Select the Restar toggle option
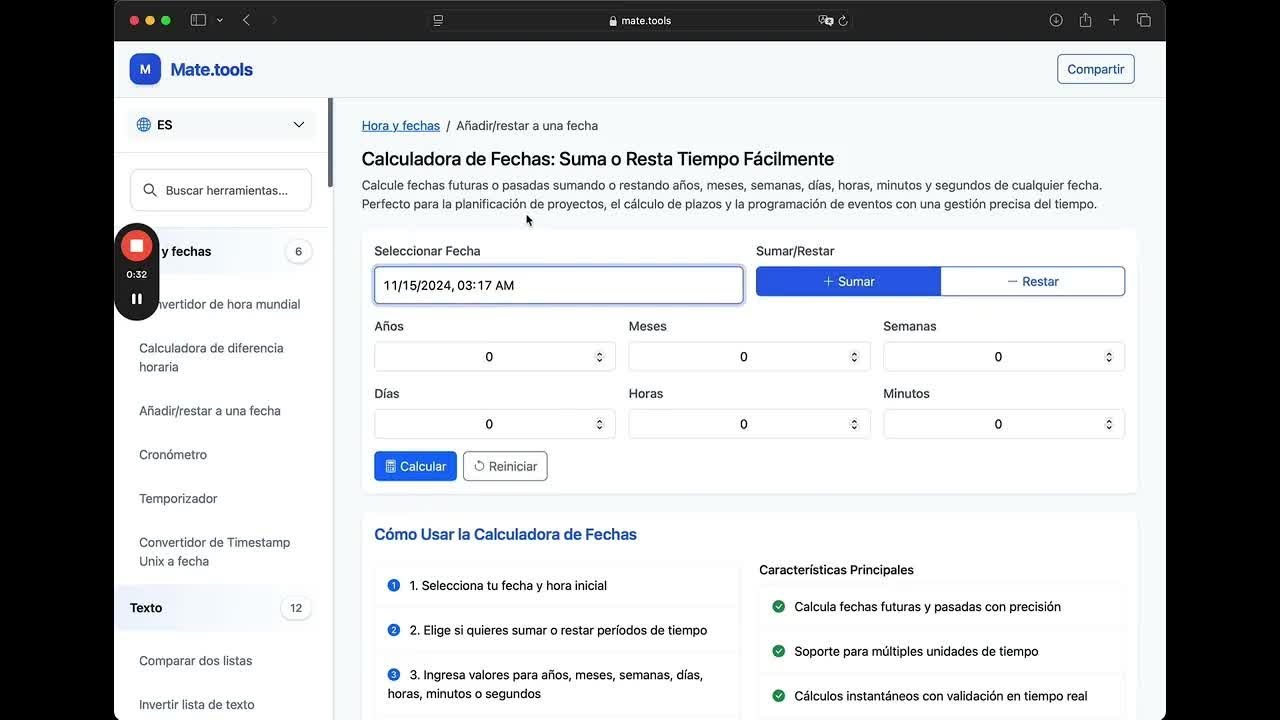The height and width of the screenshot is (720, 1280). (1033, 282)
